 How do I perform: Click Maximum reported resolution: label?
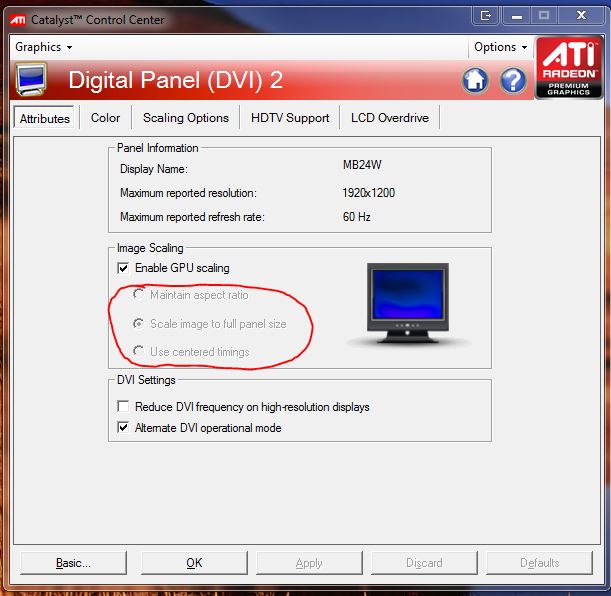(x=188, y=193)
